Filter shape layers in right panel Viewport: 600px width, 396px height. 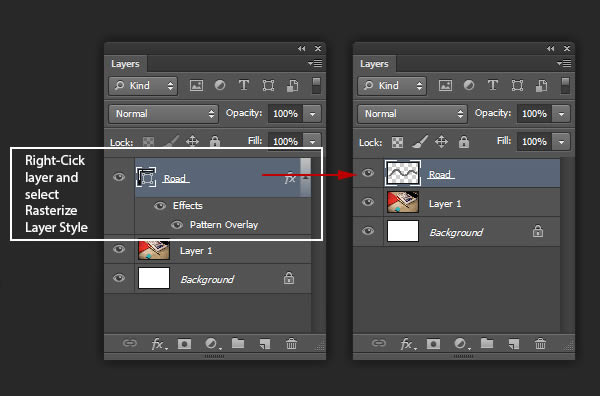point(517,85)
